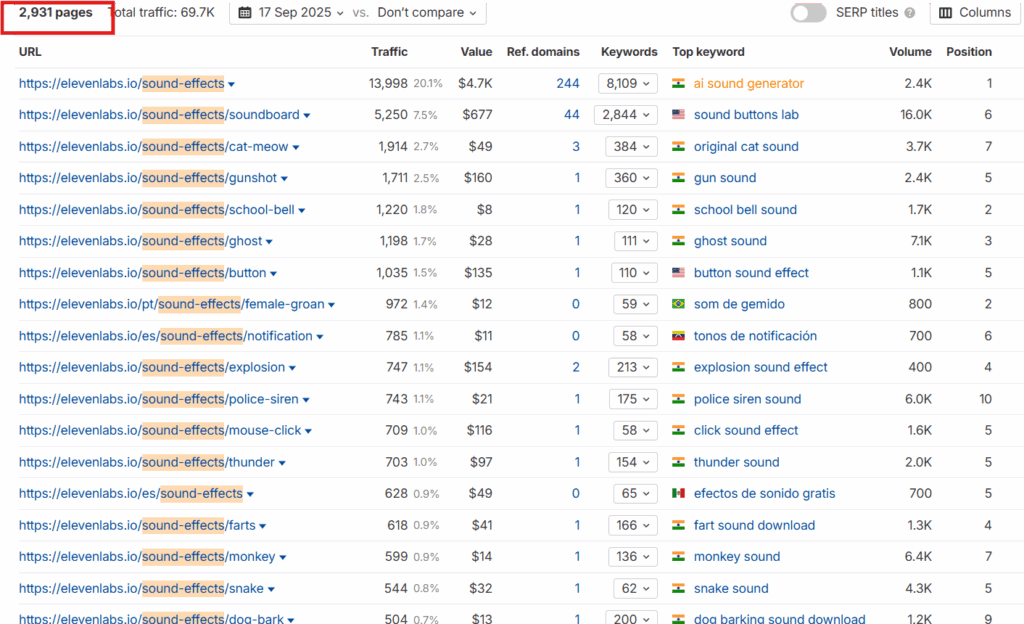1024x624 pixels.
Task: Click the calendar icon in the date selector
Action: point(245,12)
